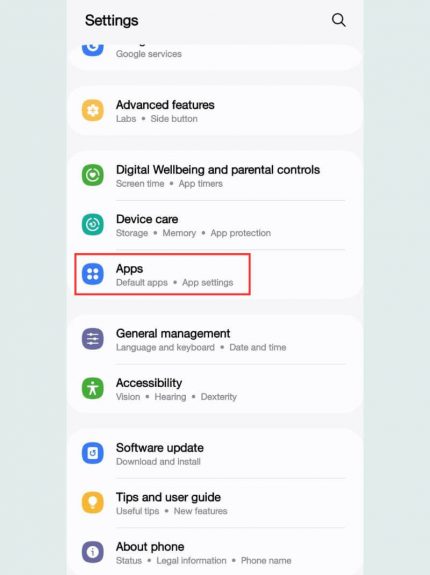Open Digital Wellbeing and parental controls
This screenshot has width=430, height=575.
pos(215,176)
